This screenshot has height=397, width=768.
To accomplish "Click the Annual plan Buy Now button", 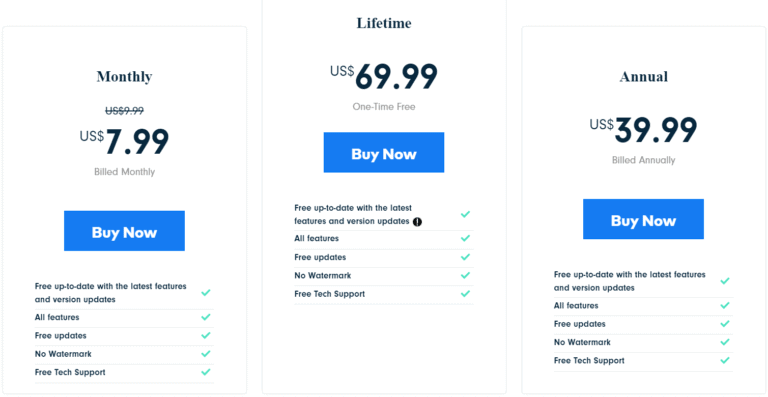I will click(643, 219).
